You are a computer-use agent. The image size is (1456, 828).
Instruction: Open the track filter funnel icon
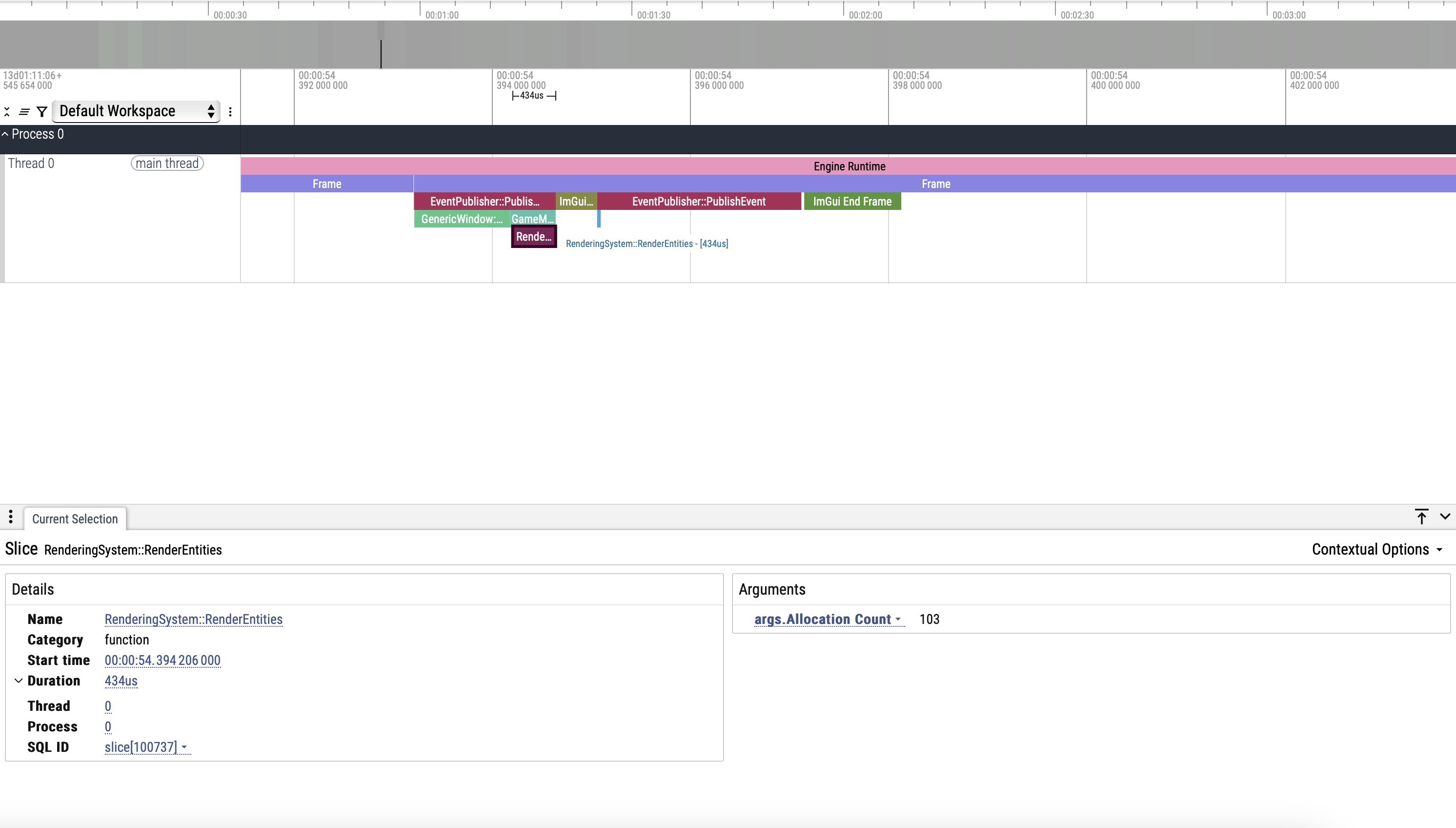point(42,111)
